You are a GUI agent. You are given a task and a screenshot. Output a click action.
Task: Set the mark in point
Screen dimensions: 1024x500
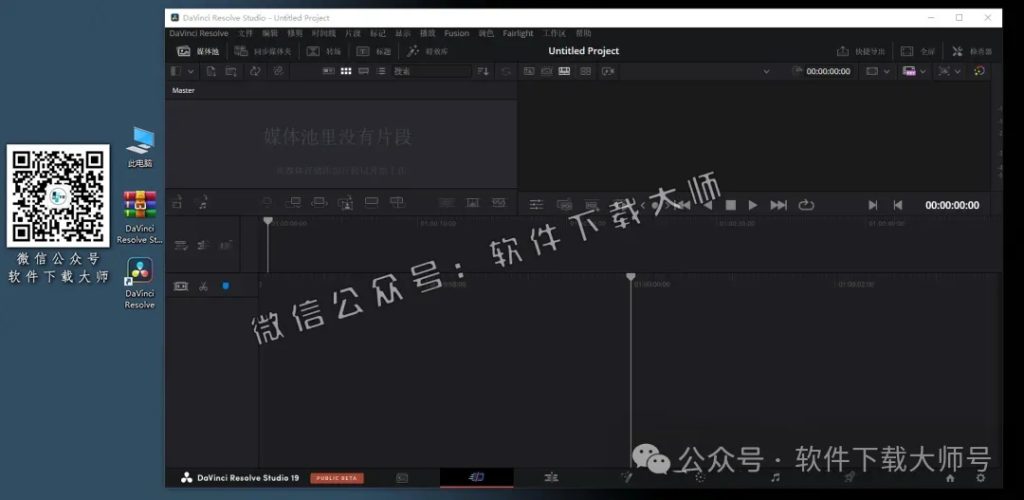(x=873, y=205)
